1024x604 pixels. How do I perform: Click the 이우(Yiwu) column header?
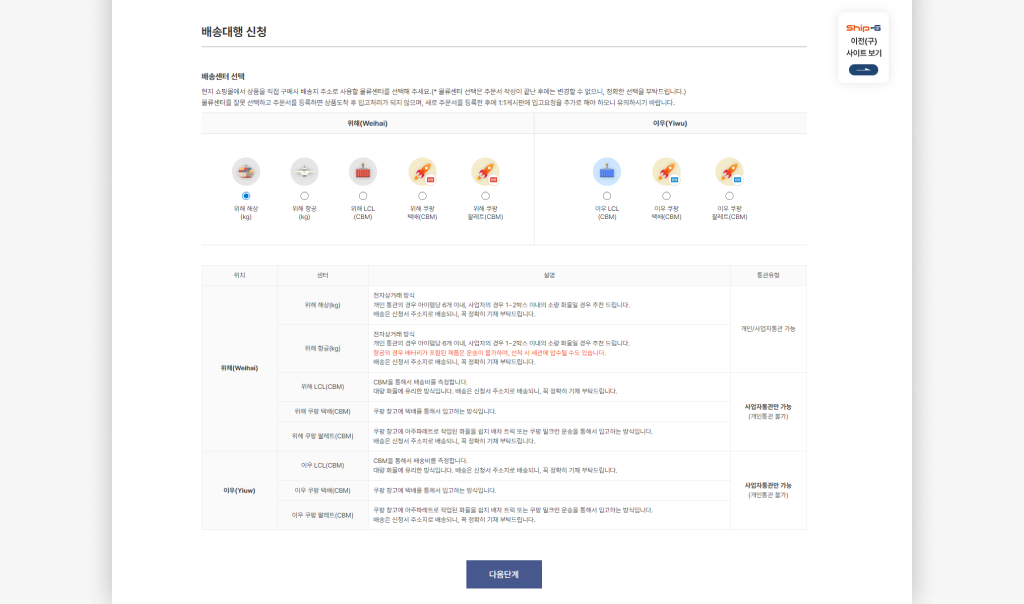[x=670, y=123]
